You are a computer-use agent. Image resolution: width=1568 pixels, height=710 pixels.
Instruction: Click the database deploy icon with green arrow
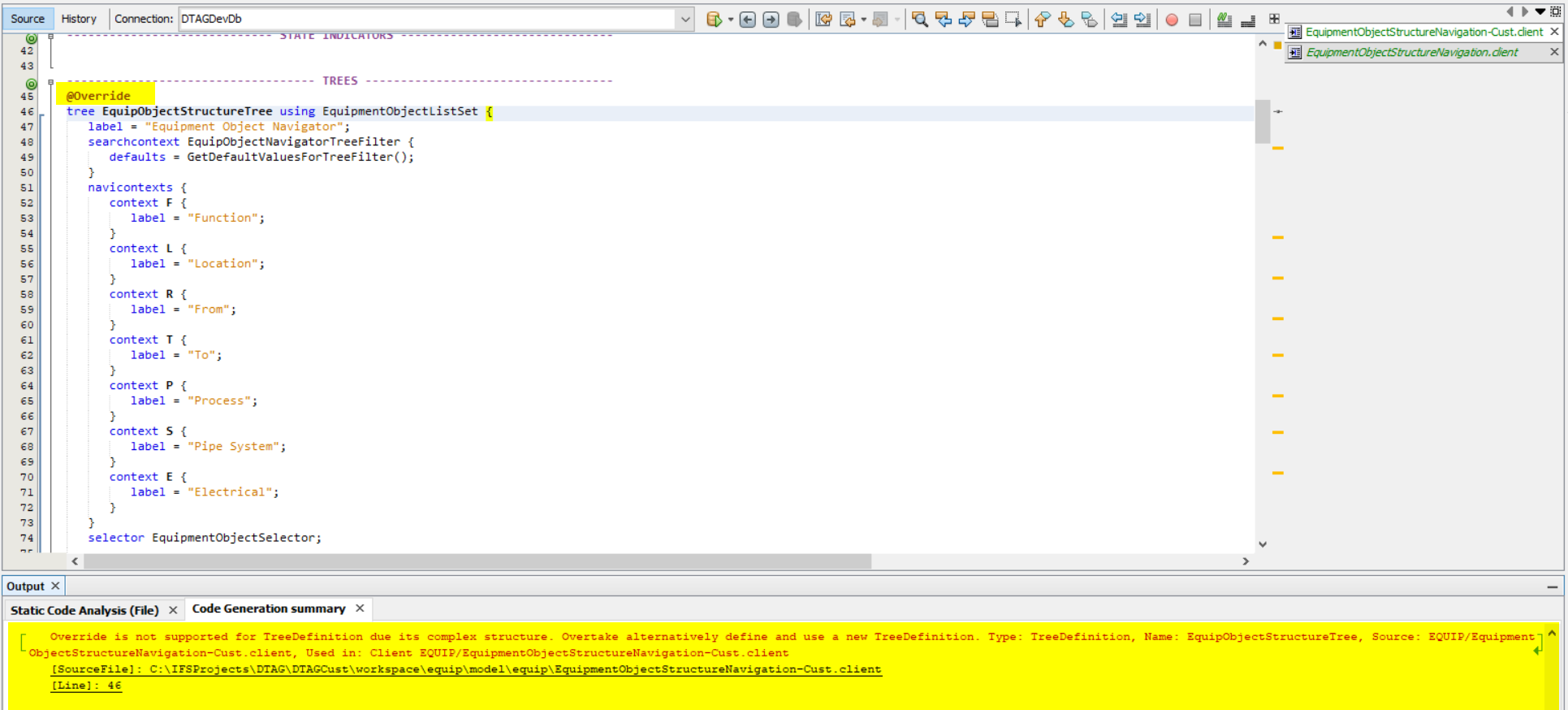pyautogui.click(x=713, y=19)
